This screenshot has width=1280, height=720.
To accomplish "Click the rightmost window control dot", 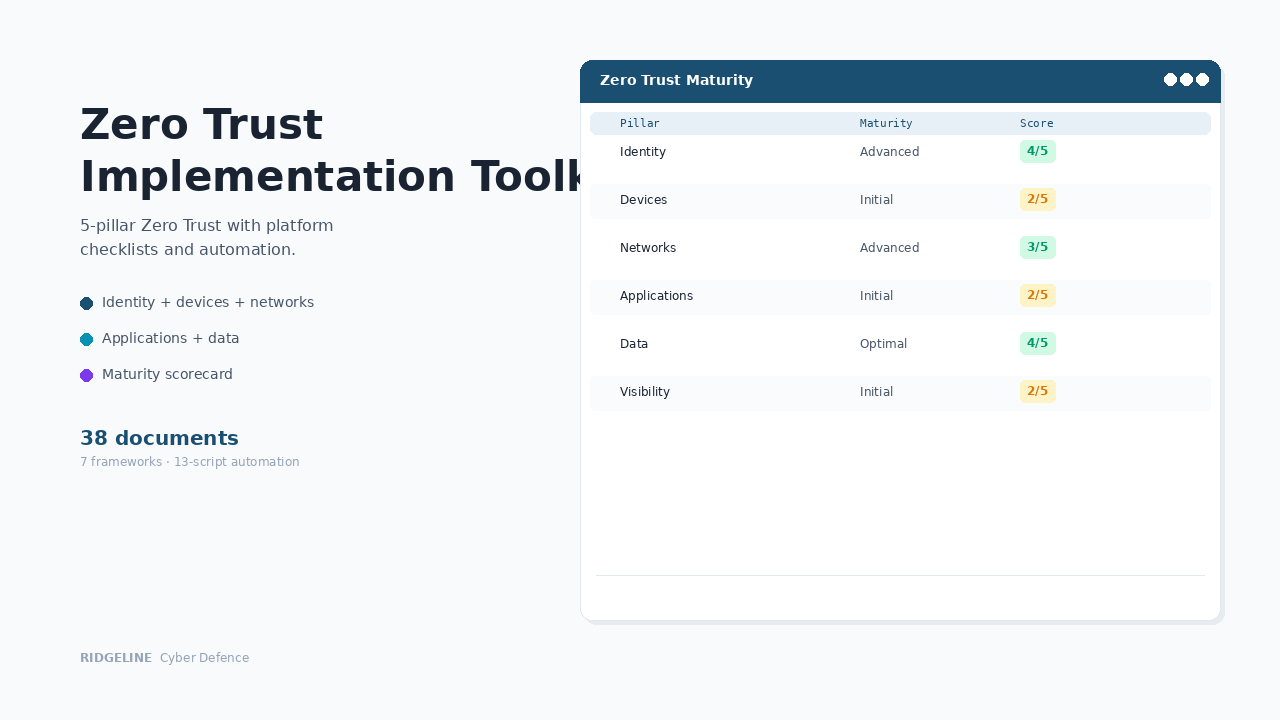I will click(x=1203, y=79).
